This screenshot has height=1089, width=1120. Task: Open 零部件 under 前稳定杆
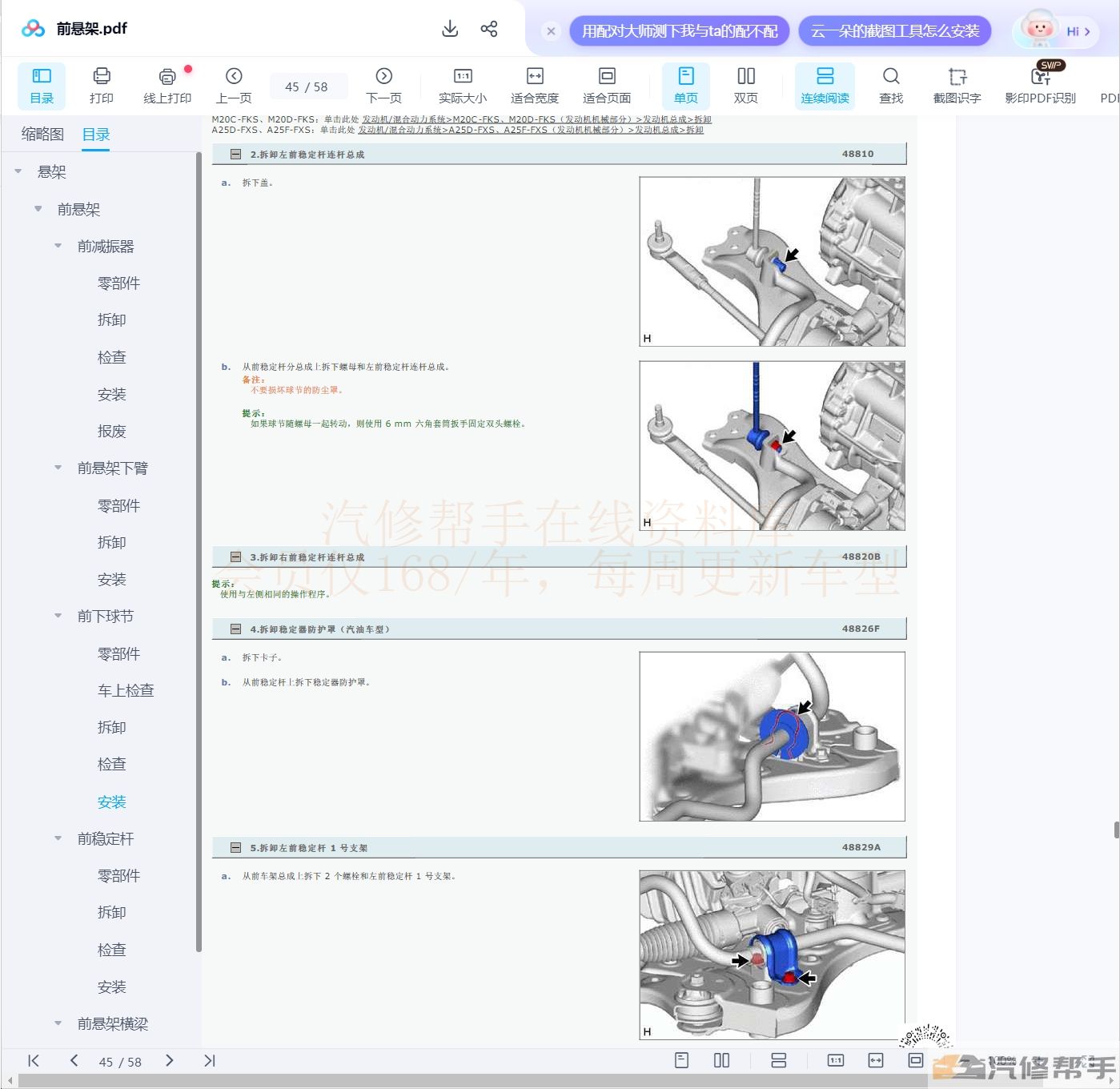pos(118,875)
